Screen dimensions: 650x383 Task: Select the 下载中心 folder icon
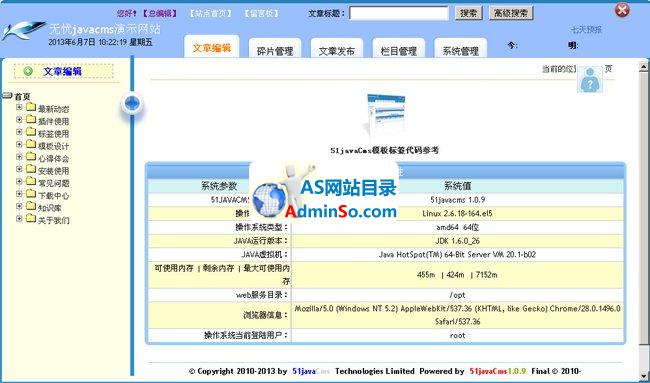point(31,194)
